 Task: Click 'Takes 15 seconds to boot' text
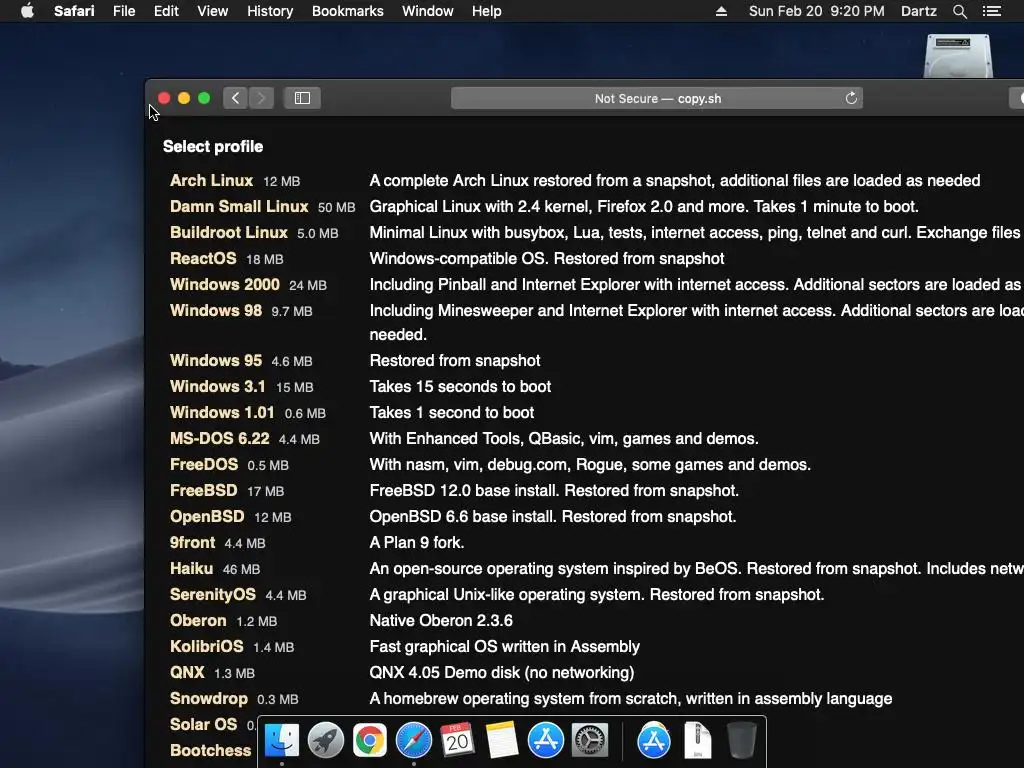[460, 387]
